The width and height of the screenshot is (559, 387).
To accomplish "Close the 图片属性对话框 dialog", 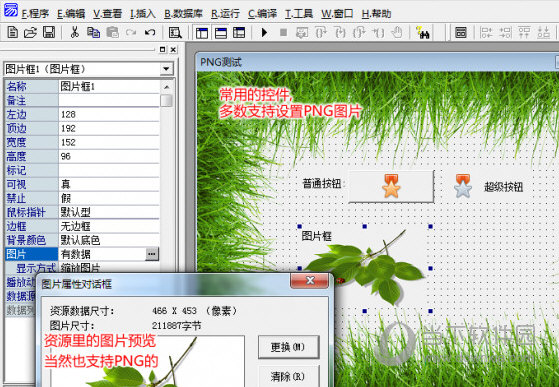I will tap(309, 280).
